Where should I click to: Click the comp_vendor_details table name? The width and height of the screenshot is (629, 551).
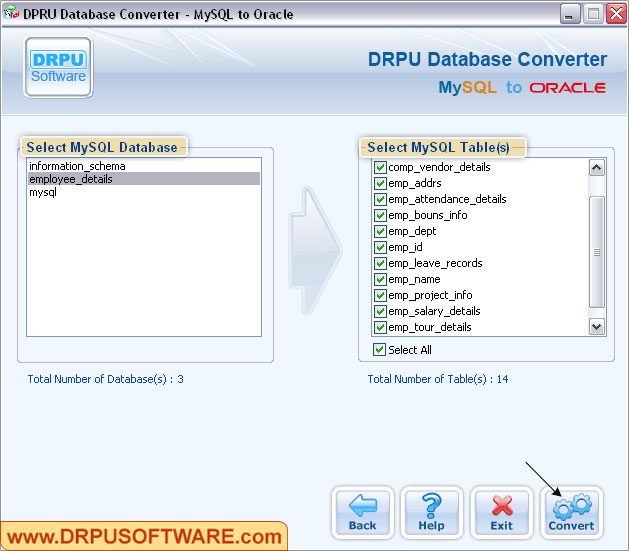click(439, 167)
